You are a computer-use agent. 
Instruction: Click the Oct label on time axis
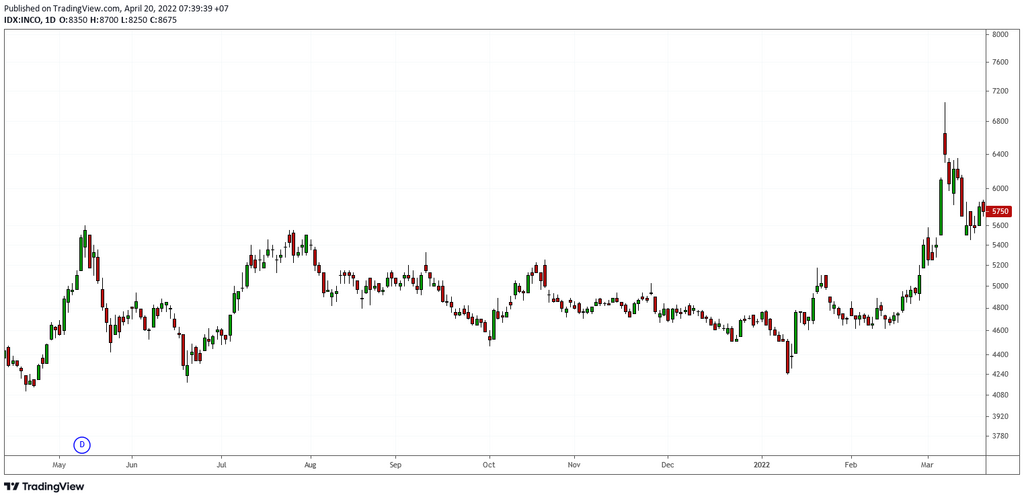pos(489,465)
